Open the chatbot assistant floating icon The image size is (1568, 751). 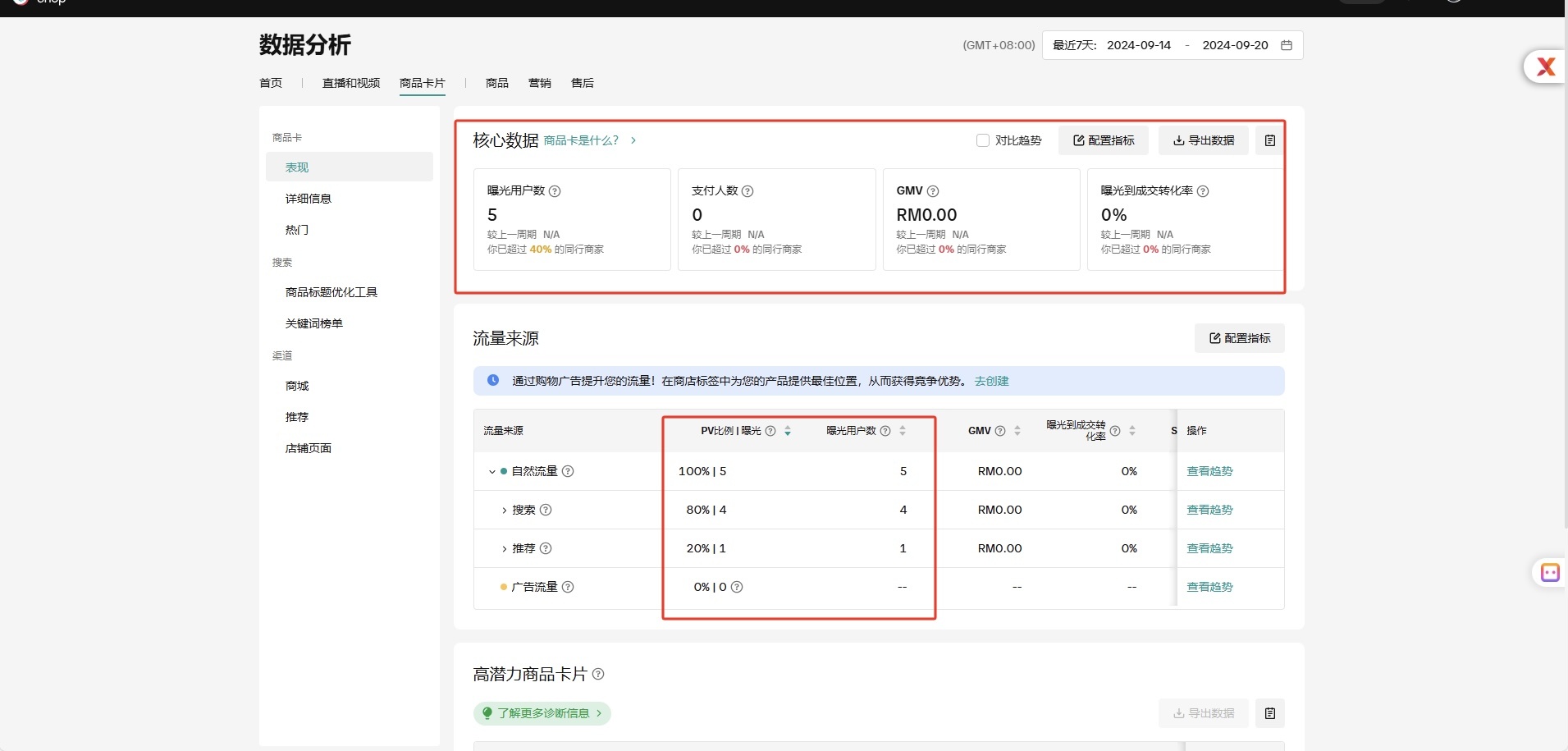pos(1550,573)
